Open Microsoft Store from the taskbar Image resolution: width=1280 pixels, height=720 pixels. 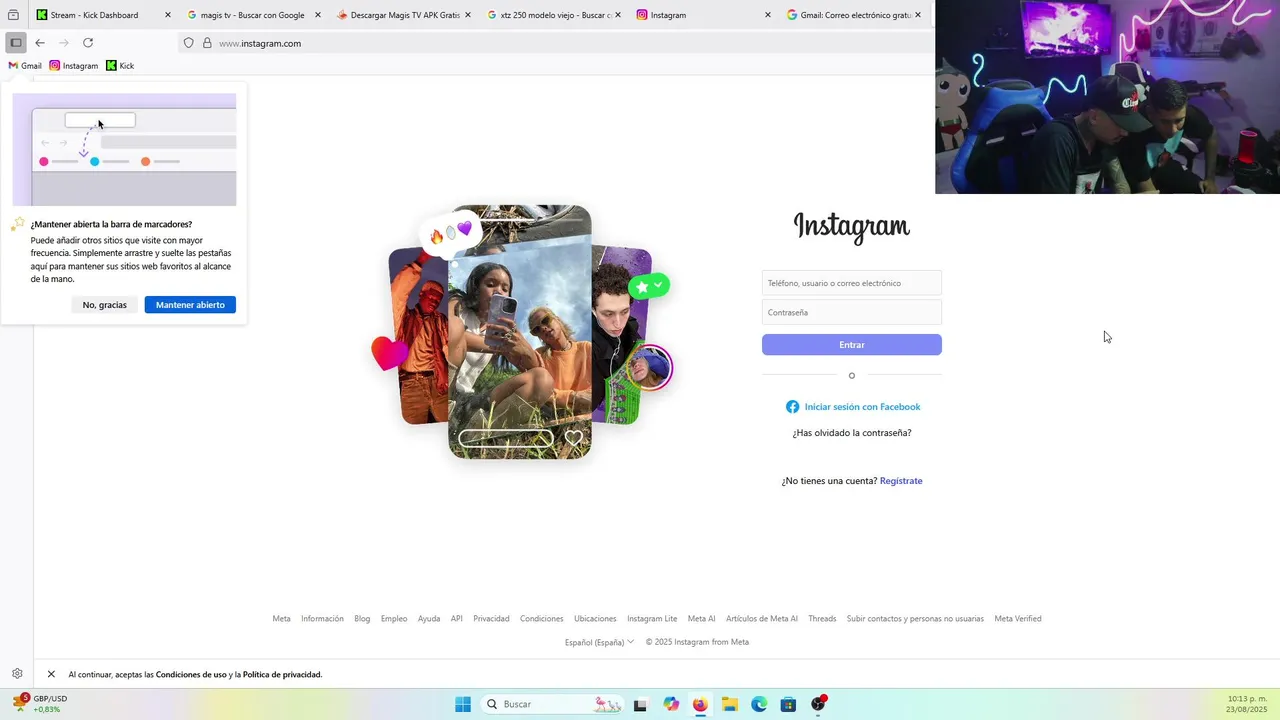788,704
